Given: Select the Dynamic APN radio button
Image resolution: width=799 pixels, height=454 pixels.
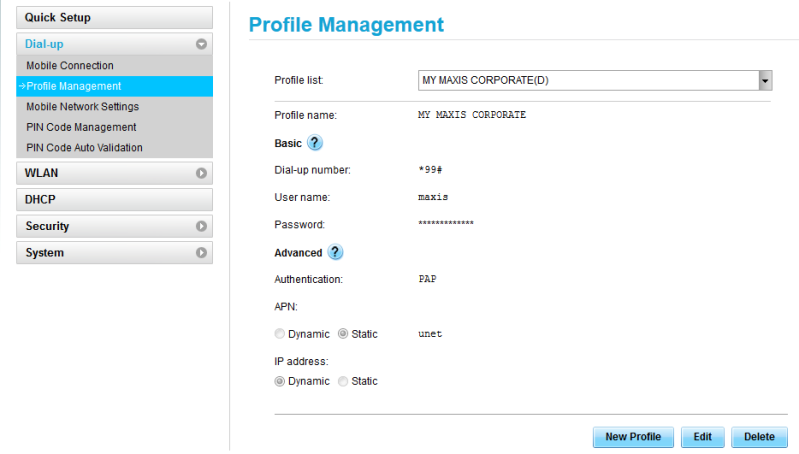Looking at the screenshot, I should pos(279,334).
